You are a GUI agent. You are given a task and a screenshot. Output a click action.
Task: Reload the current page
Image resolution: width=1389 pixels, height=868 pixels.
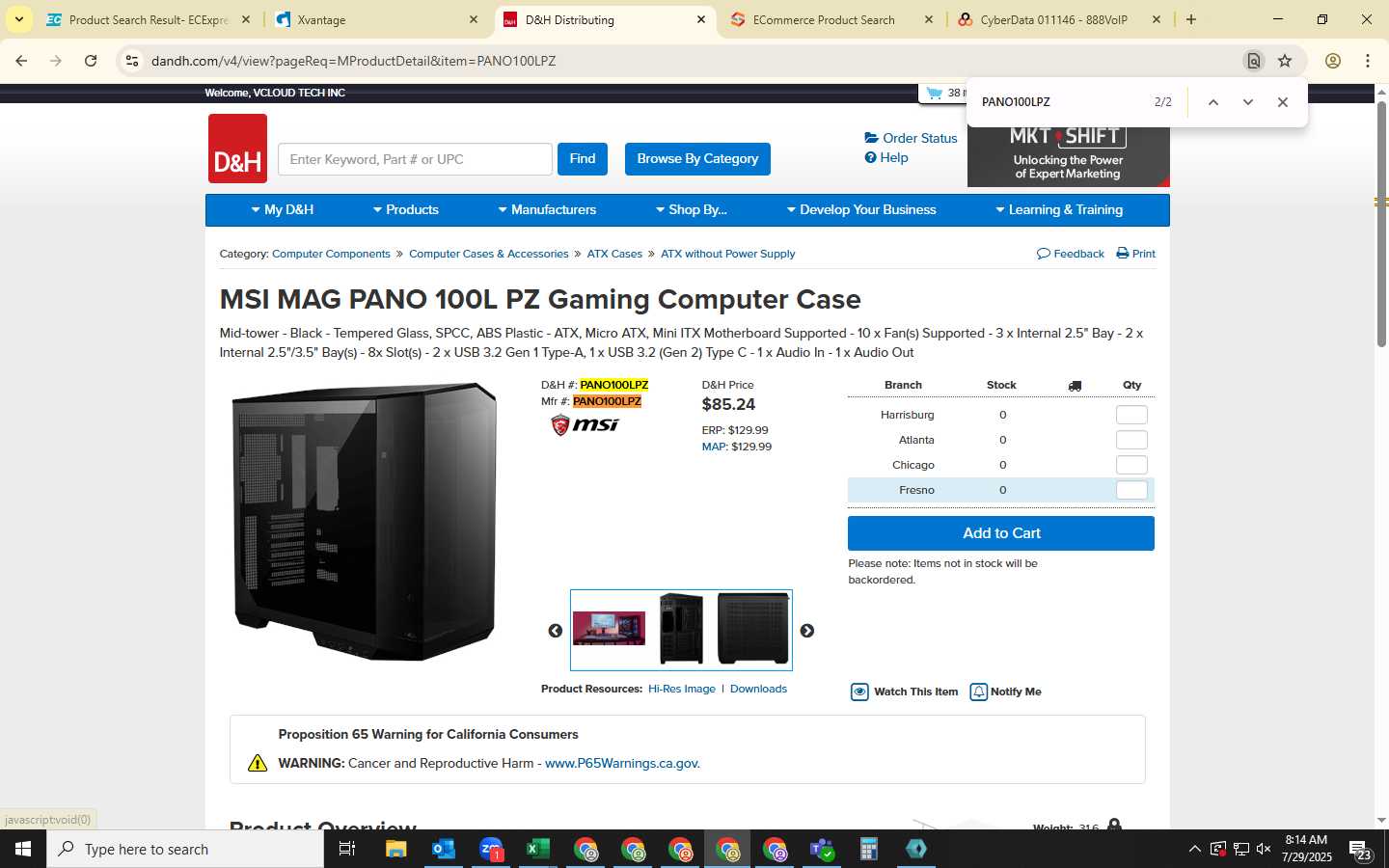(x=91, y=61)
